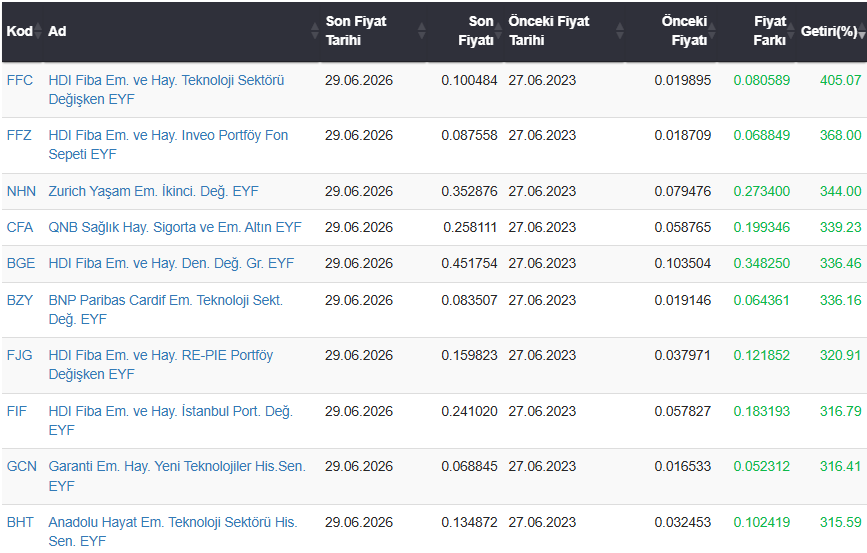
Task: Select last price 0.100484
Action: click(469, 80)
